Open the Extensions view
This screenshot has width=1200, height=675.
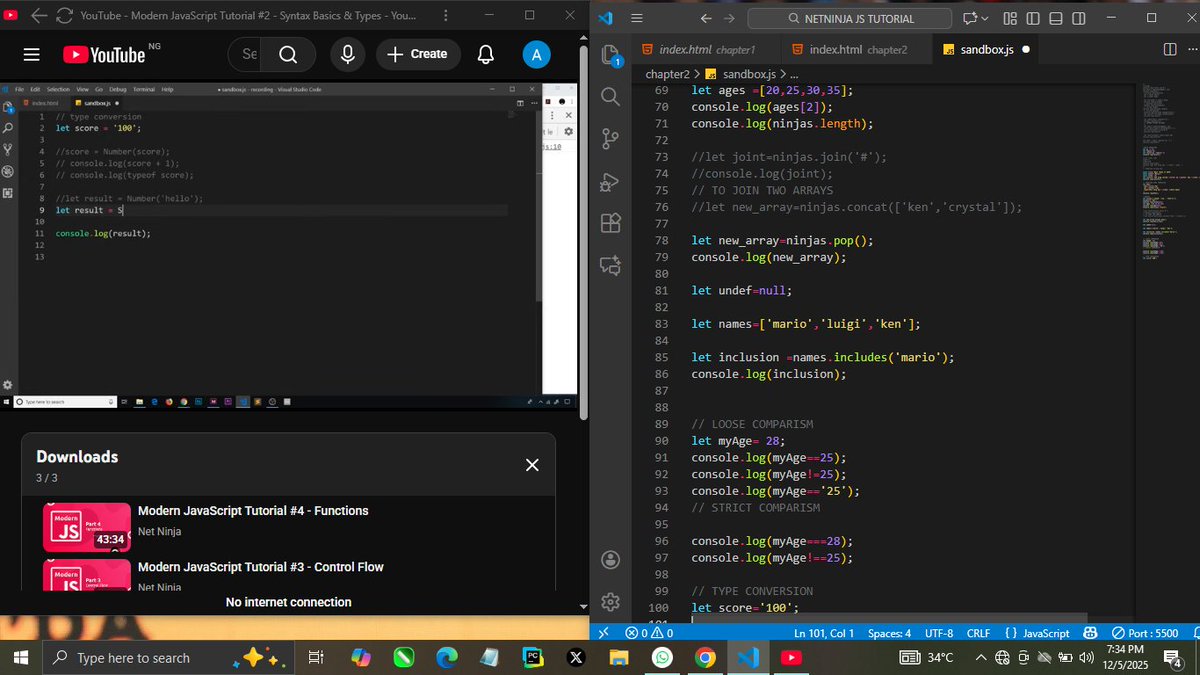coord(611,223)
